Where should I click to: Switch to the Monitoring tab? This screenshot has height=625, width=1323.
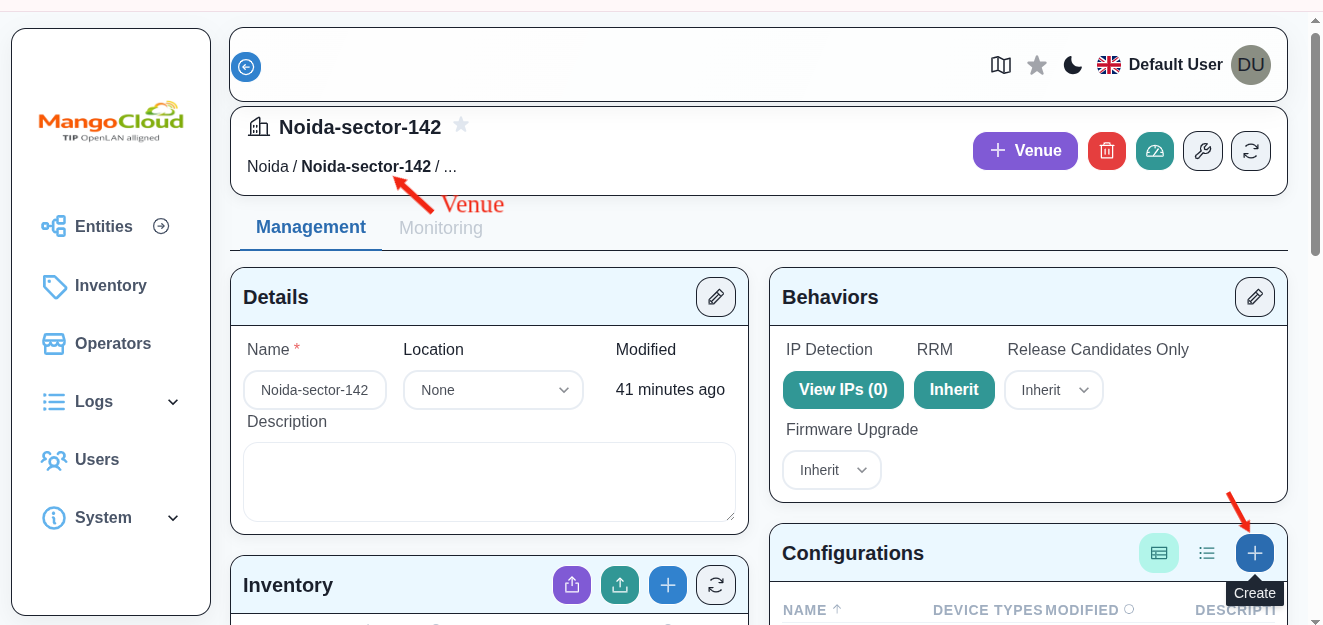pos(440,227)
